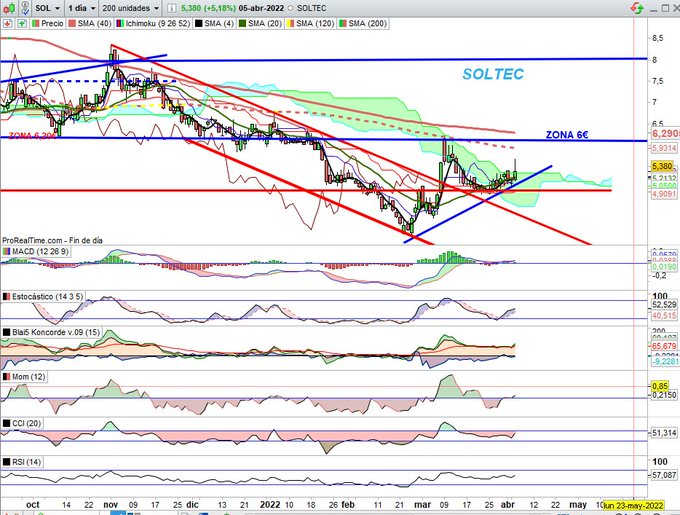The width and height of the screenshot is (680, 515).
Task: Select the red 'ZONA 6,20€' annotation
Action: (32, 136)
